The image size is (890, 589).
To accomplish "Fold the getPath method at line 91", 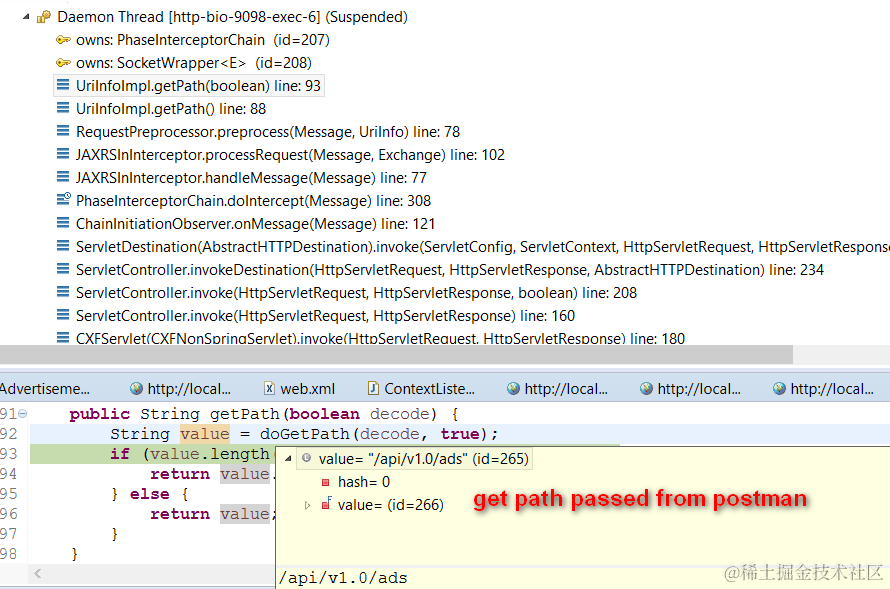I will point(23,414).
